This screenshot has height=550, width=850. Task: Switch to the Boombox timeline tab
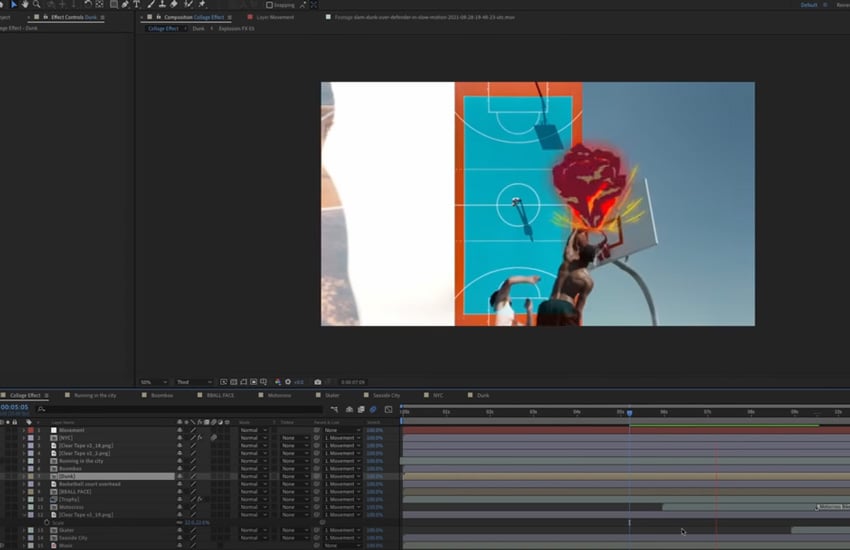point(162,396)
